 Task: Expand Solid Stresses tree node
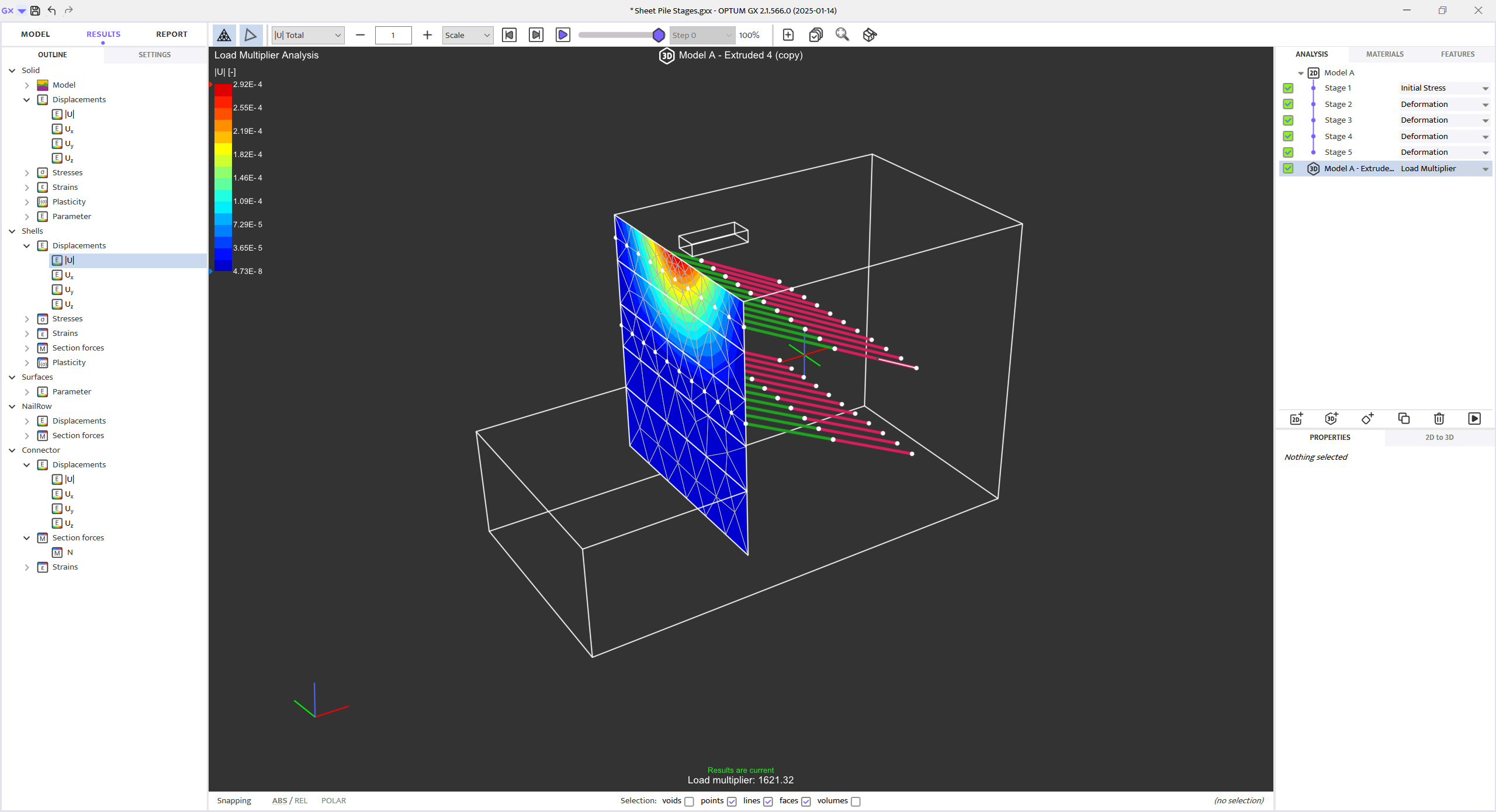point(27,173)
